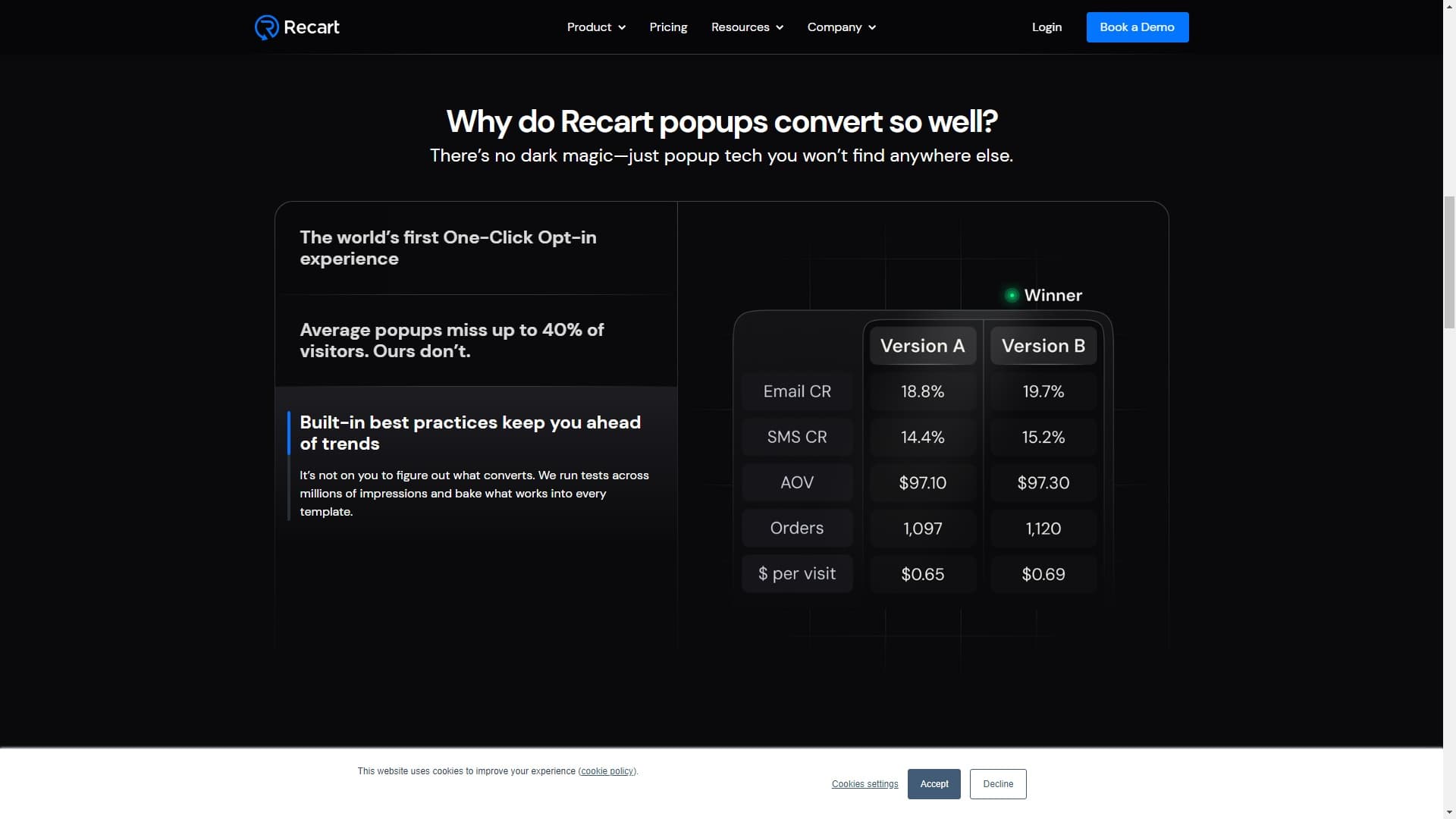
Task: Open Cookies settings link
Action: point(864,784)
